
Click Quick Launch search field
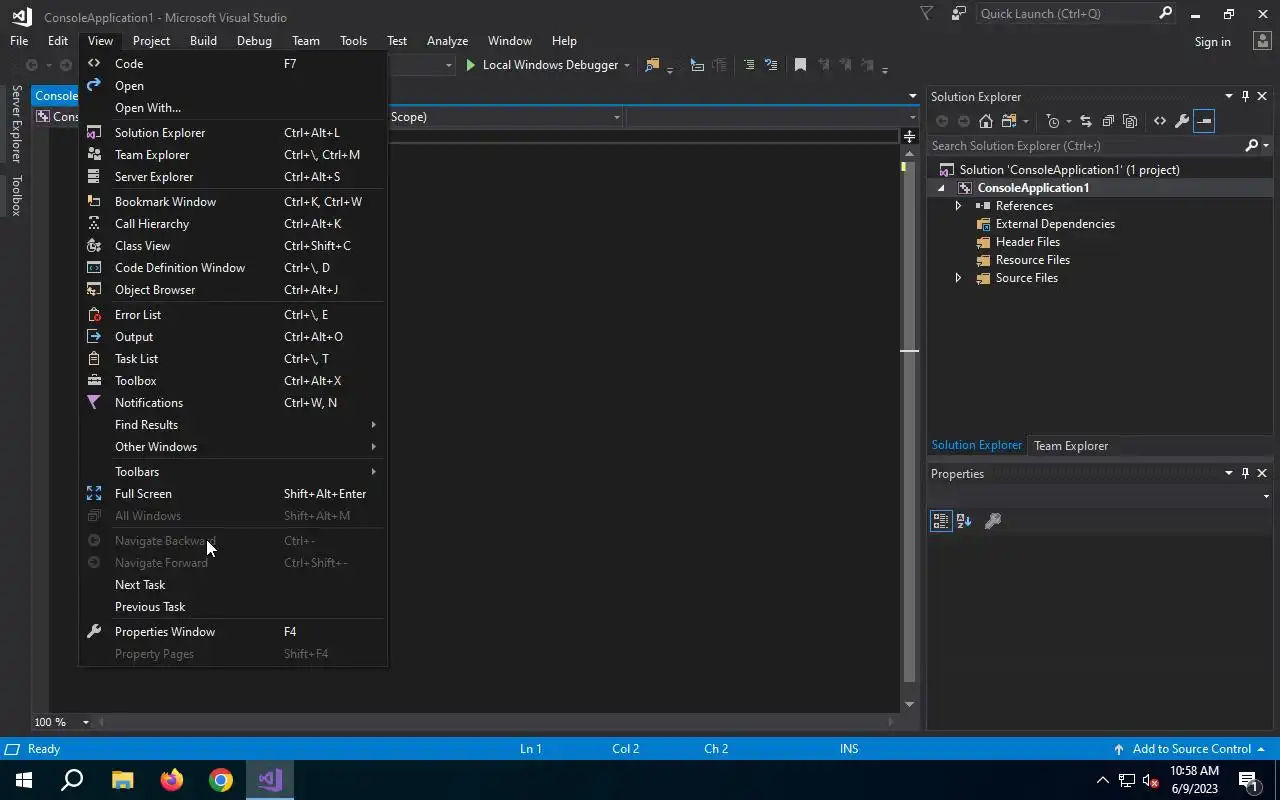pos(1066,14)
